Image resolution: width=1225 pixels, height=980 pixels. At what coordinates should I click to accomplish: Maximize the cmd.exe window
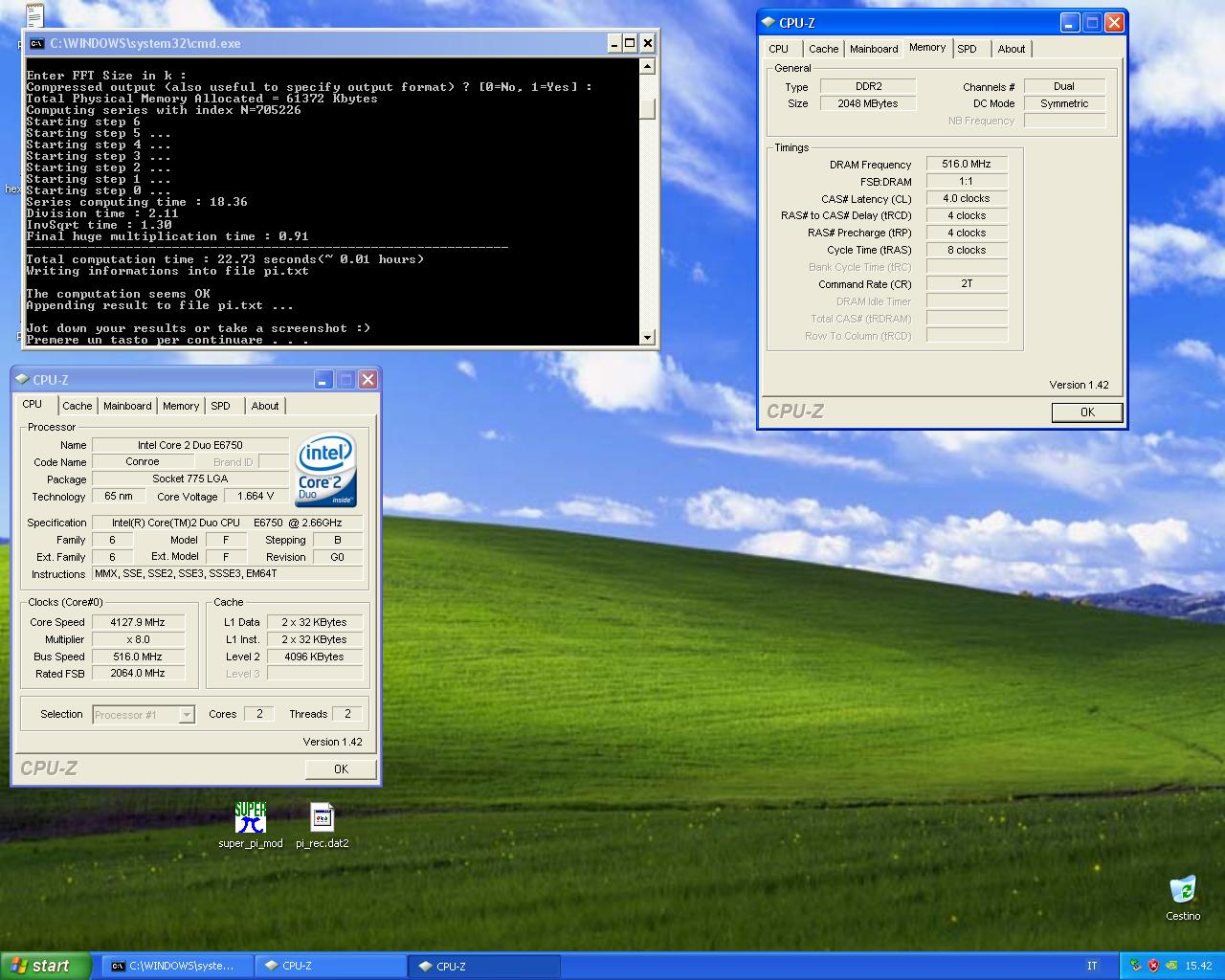pyautogui.click(x=630, y=43)
